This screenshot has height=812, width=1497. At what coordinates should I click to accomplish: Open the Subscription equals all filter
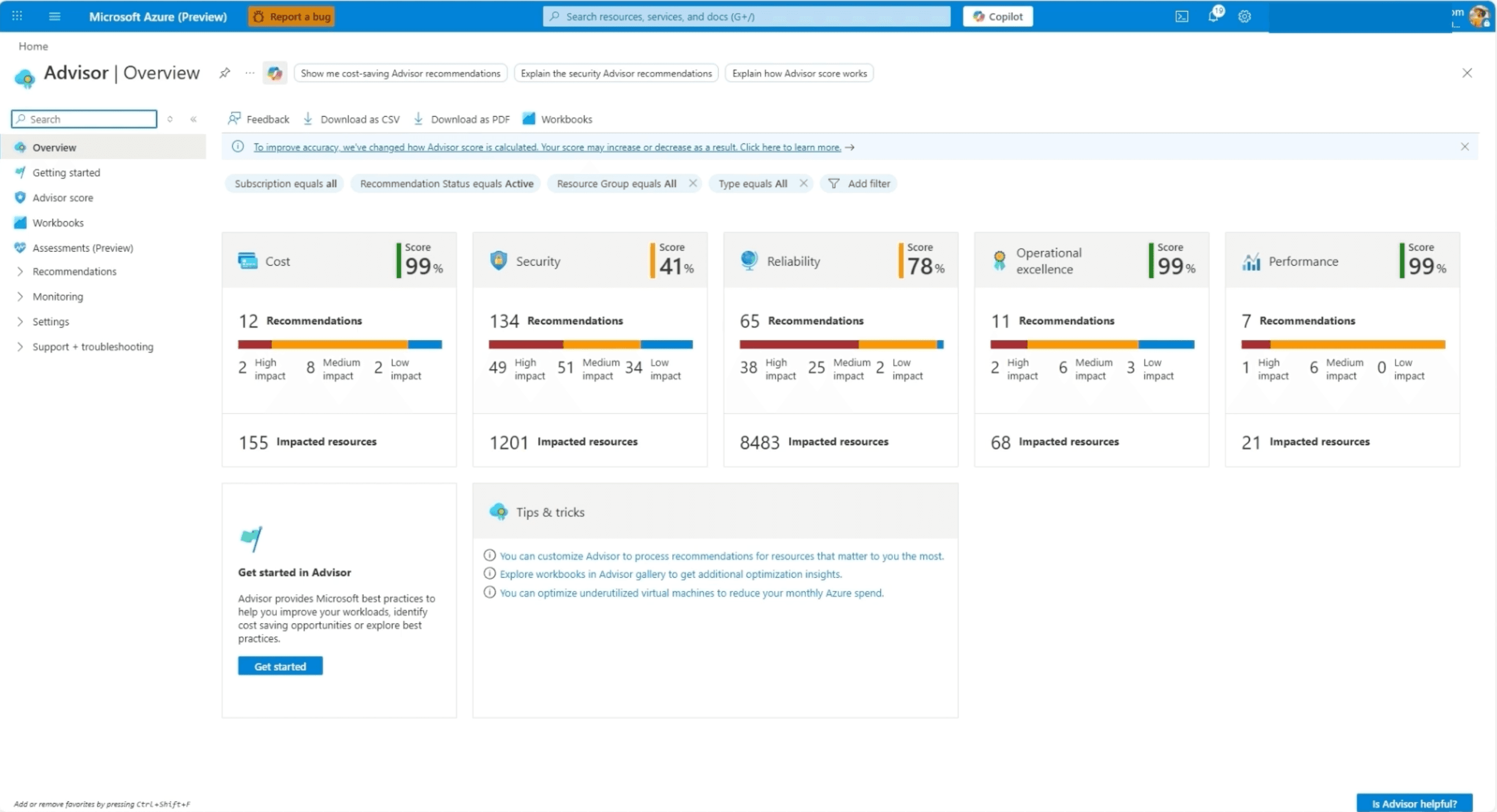coord(285,184)
